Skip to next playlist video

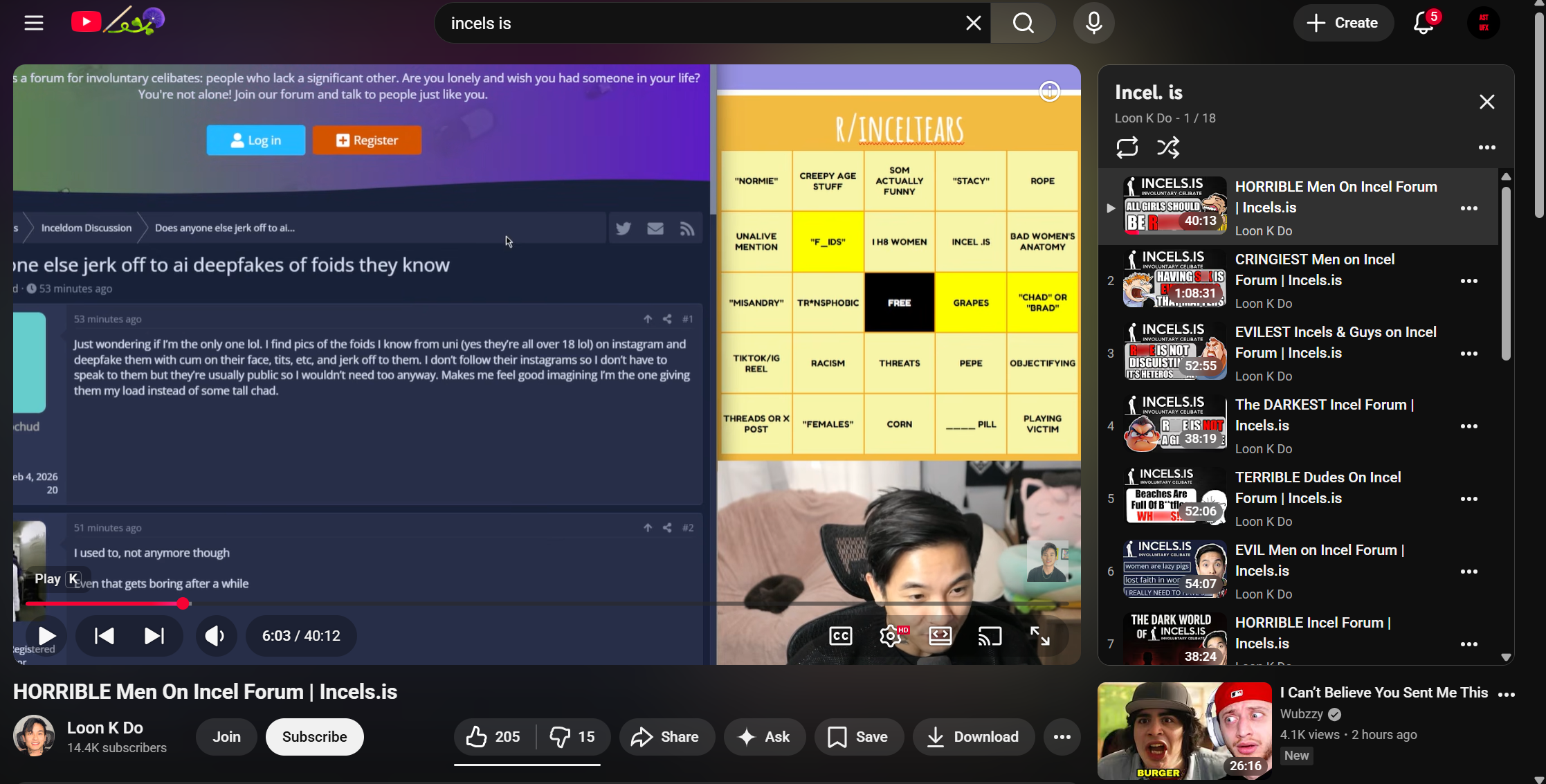pos(154,635)
